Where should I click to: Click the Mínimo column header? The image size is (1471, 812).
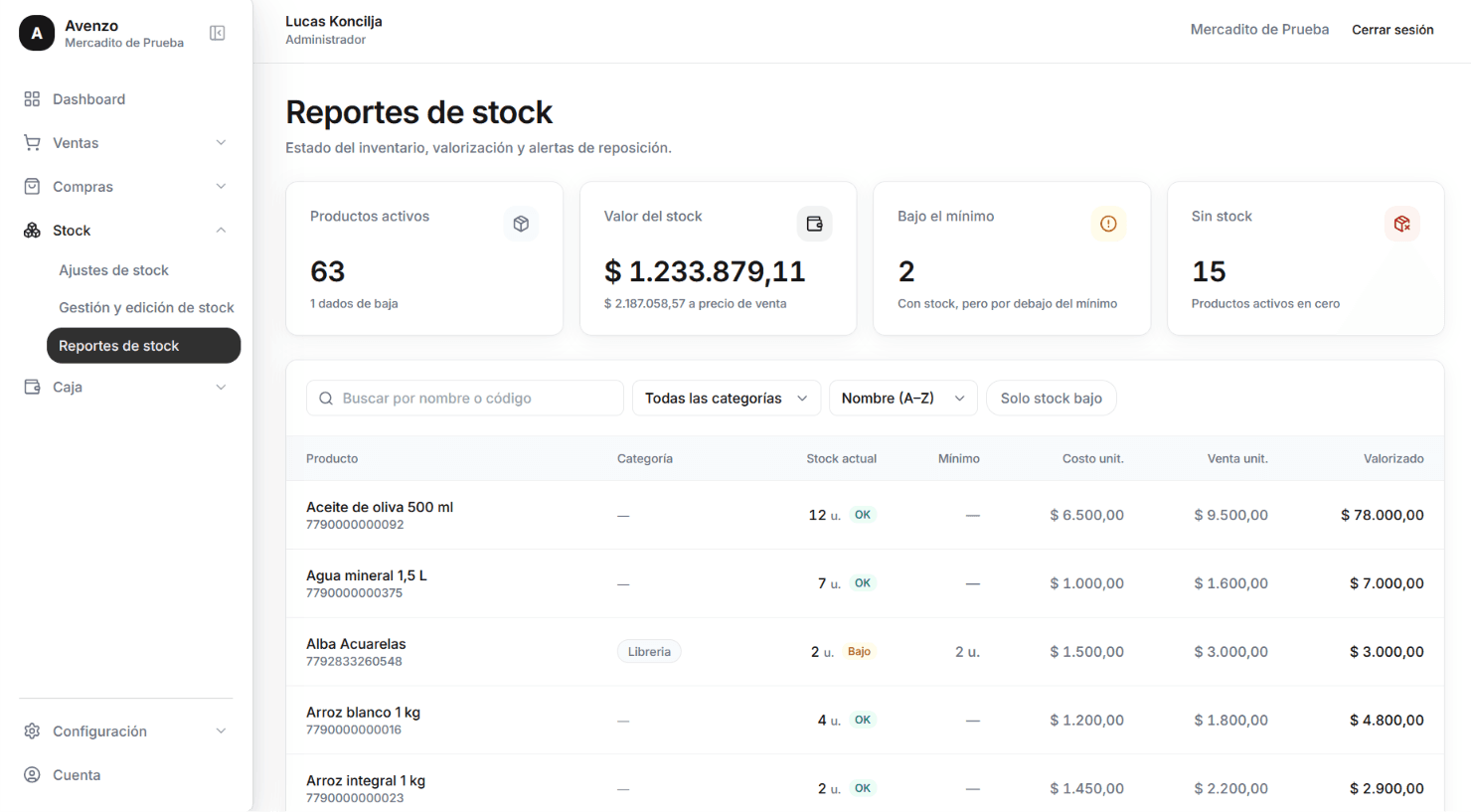[959, 459]
